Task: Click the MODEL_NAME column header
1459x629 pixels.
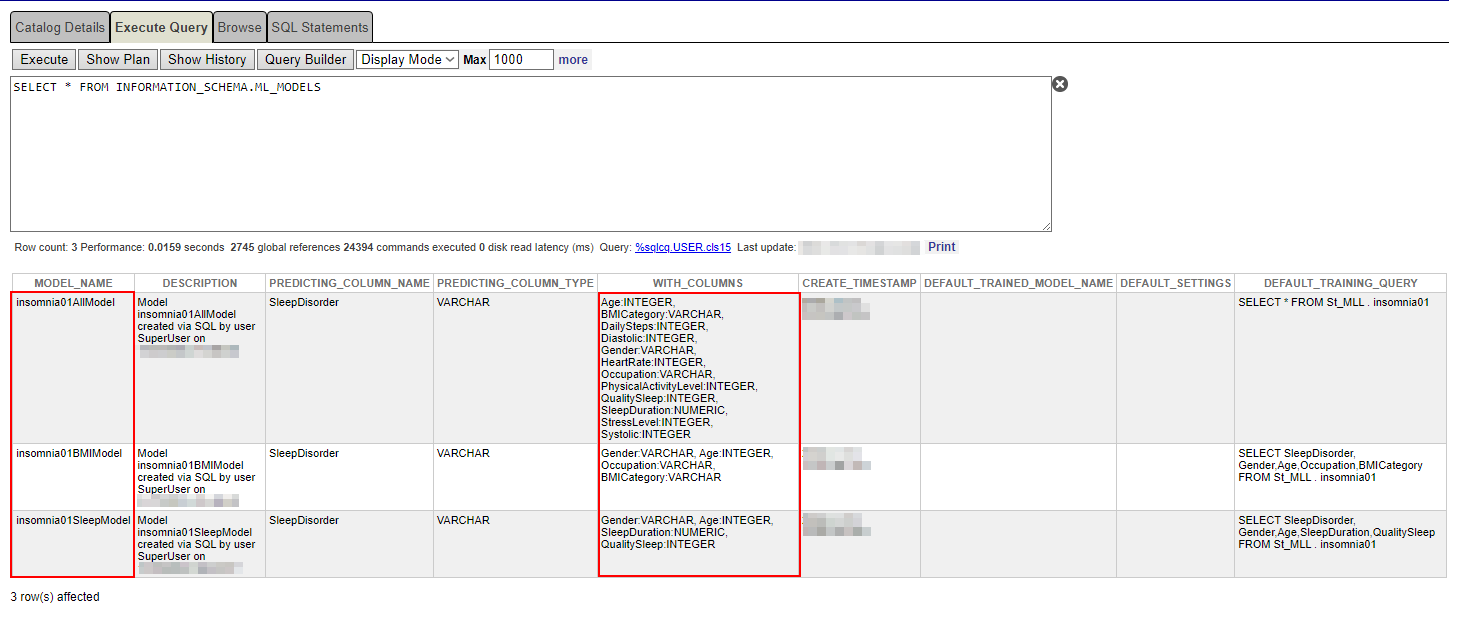Action: (73, 283)
